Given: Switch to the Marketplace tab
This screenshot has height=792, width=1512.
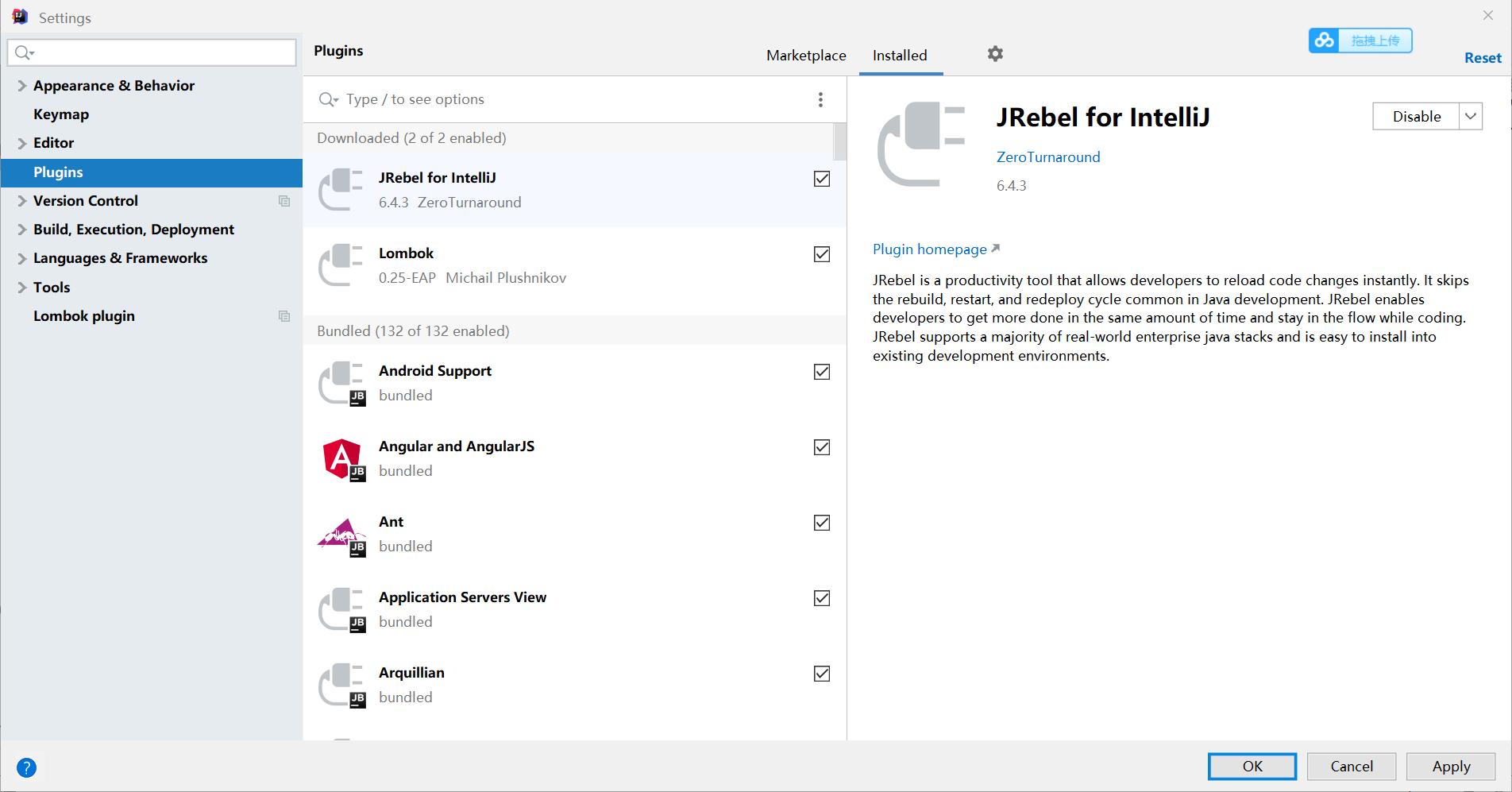Looking at the screenshot, I should point(806,56).
